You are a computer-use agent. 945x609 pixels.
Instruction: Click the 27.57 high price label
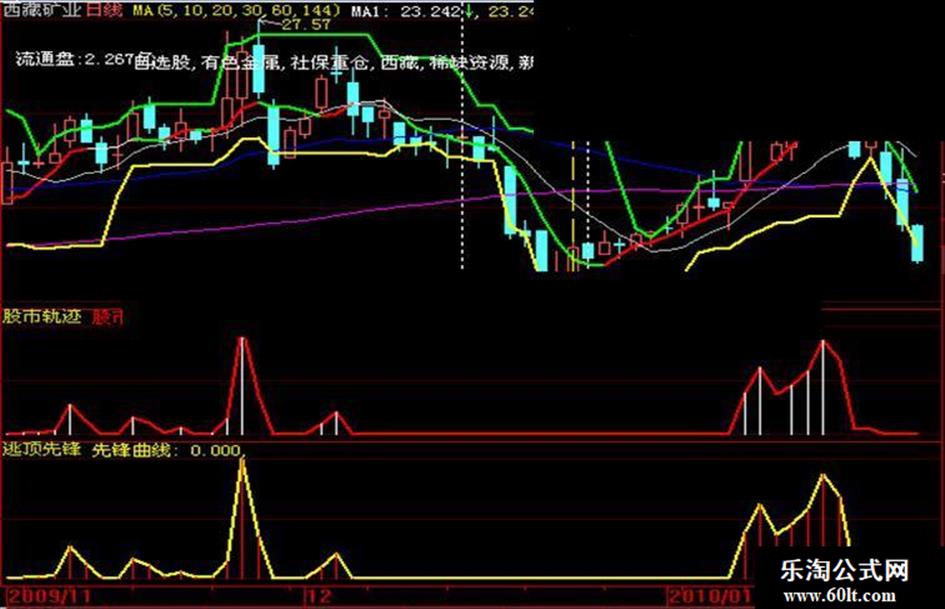click(x=306, y=25)
